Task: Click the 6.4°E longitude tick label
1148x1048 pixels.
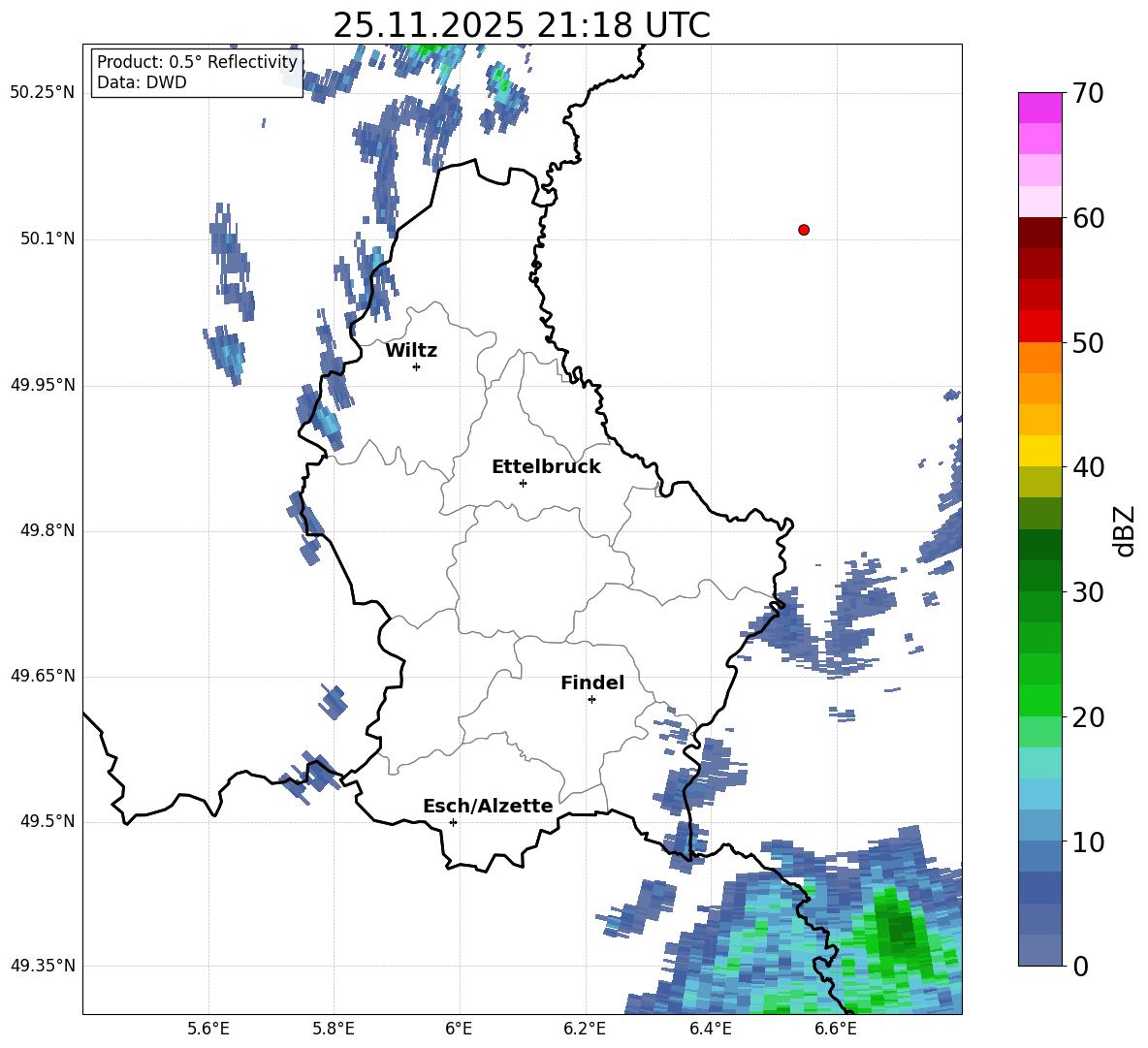Action: pos(710,1029)
